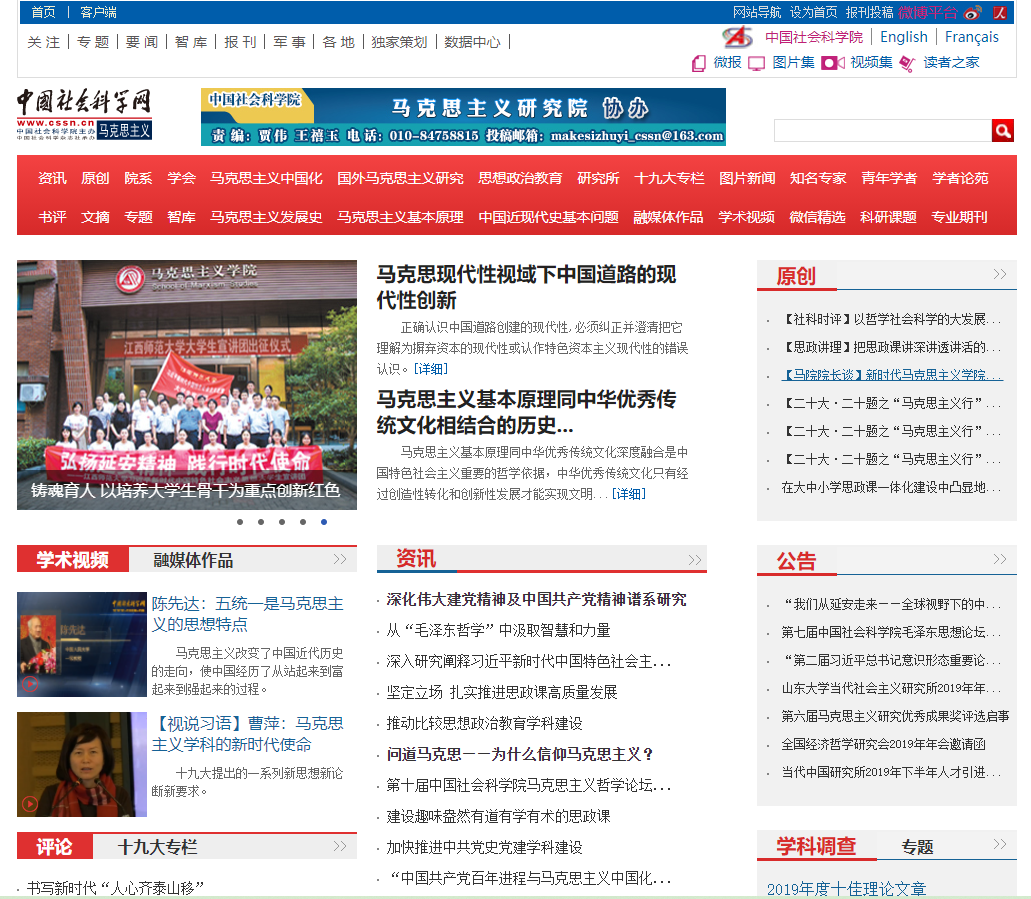Viewport: 1031px width, 899px height.
Task: Click the 中国社会科学网 site logo
Action: (84, 114)
